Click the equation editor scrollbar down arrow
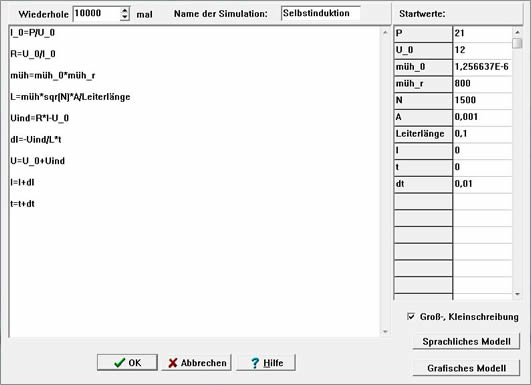Screen dimensions: 531x385 pos(385,331)
